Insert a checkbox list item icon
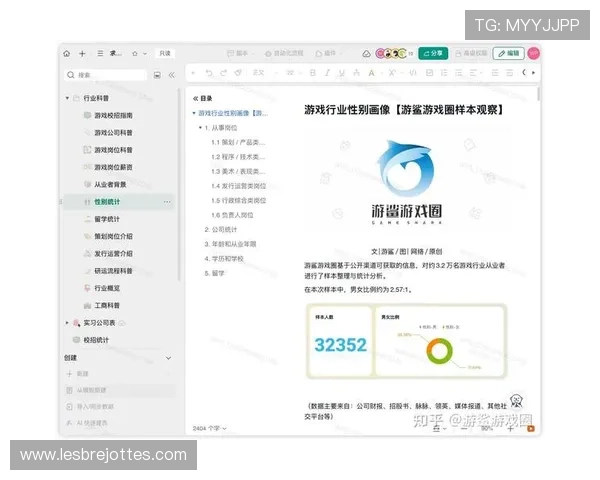This screenshot has height=480, width=600. click(x=429, y=73)
